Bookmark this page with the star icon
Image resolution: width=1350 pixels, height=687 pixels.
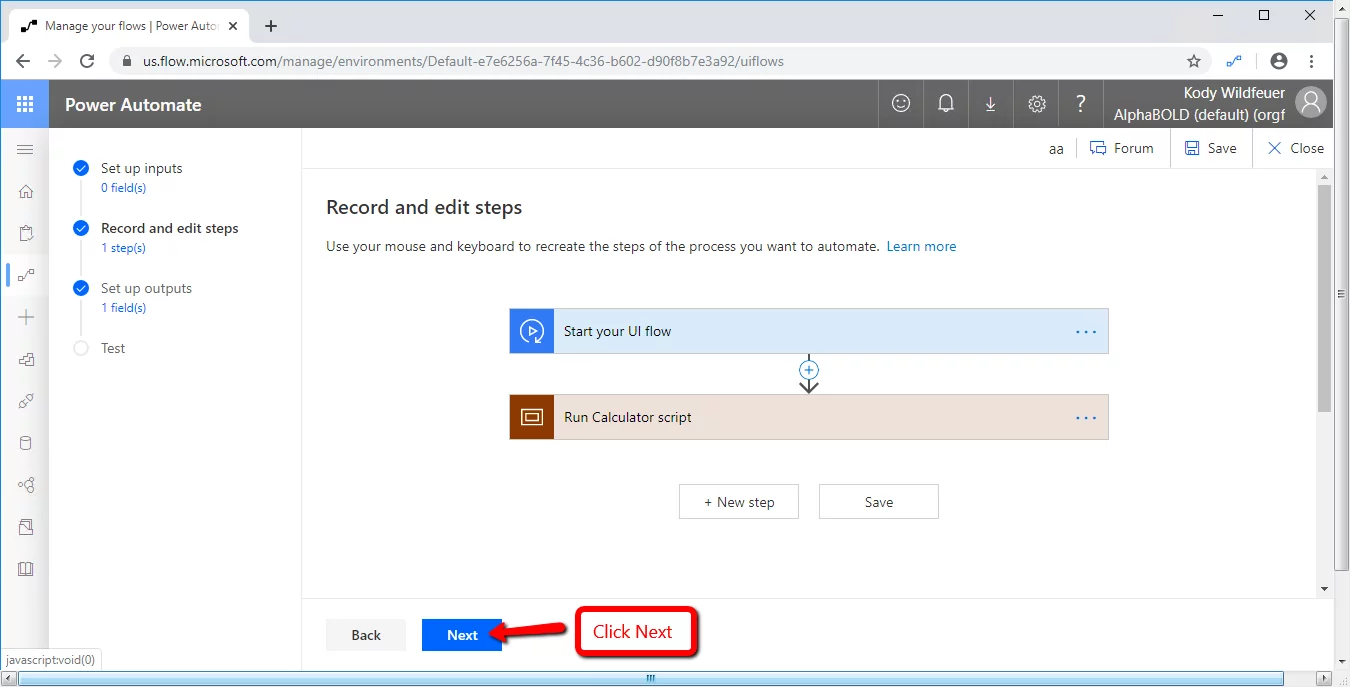[1194, 61]
